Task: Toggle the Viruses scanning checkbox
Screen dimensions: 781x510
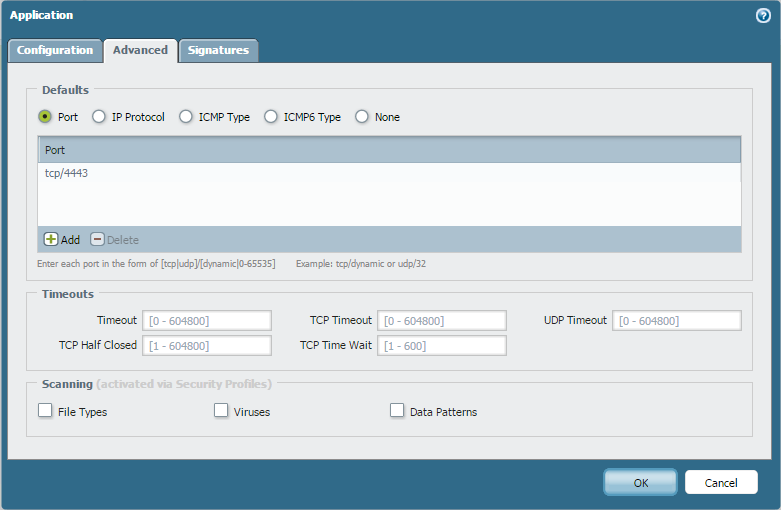Action: 221,411
